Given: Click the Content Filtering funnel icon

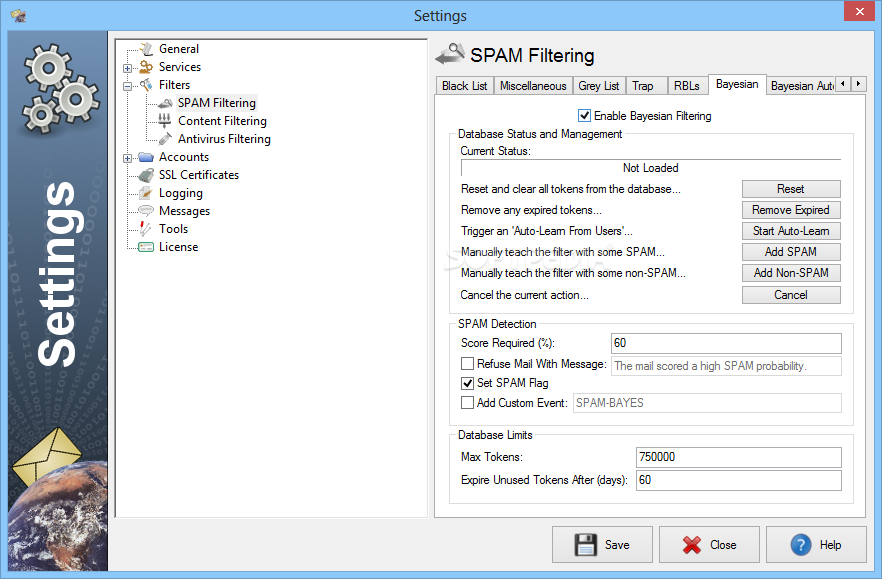Looking at the screenshot, I should [x=165, y=121].
